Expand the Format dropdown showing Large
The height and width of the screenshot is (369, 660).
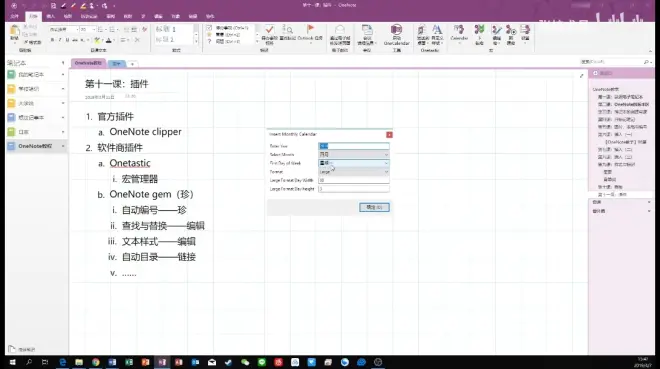(354, 172)
